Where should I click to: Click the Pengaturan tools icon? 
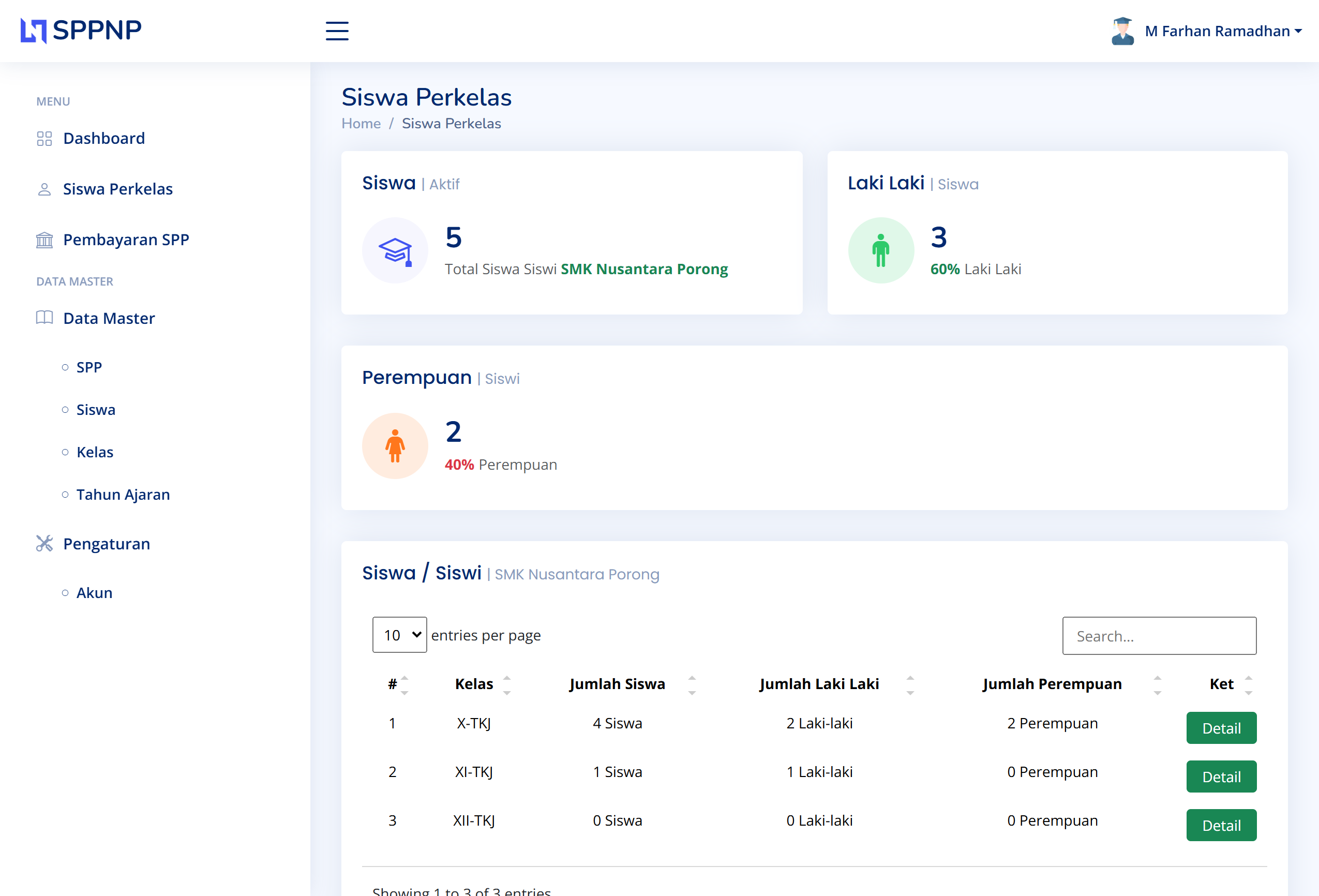44,543
